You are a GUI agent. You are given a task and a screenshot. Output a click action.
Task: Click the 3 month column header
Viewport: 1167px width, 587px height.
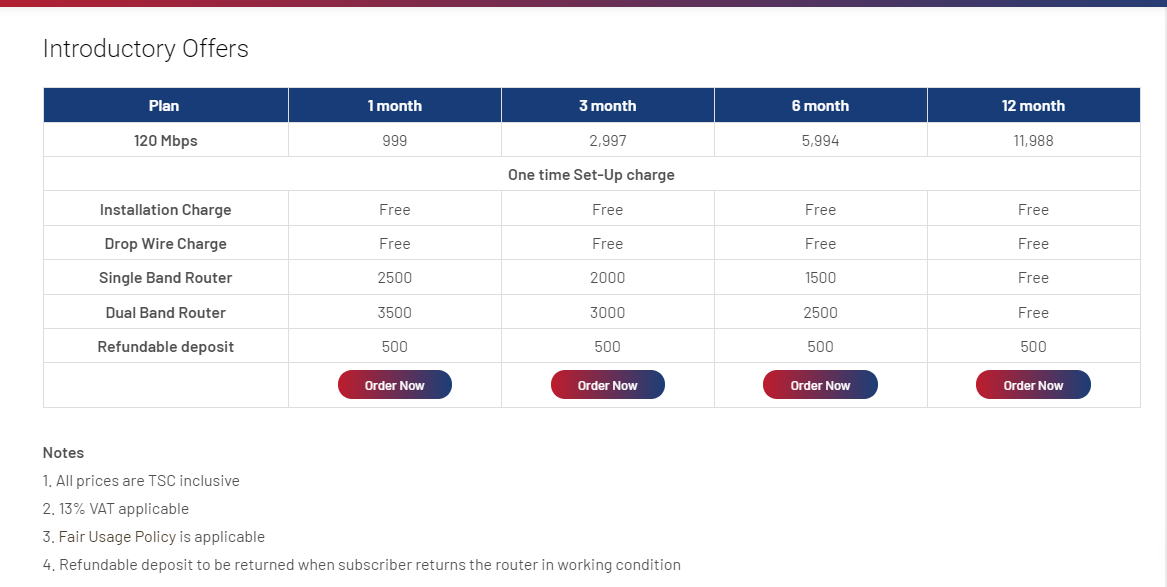(x=607, y=105)
